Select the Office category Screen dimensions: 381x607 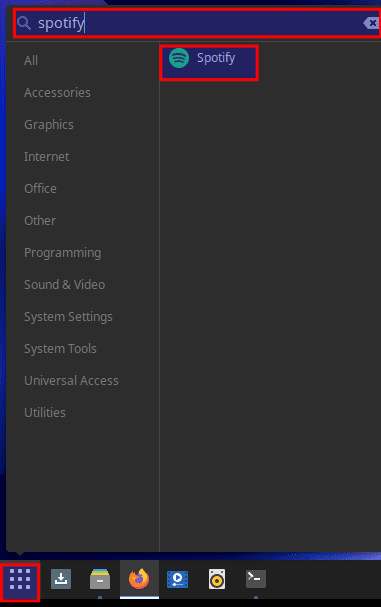pyautogui.click(x=40, y=189)
